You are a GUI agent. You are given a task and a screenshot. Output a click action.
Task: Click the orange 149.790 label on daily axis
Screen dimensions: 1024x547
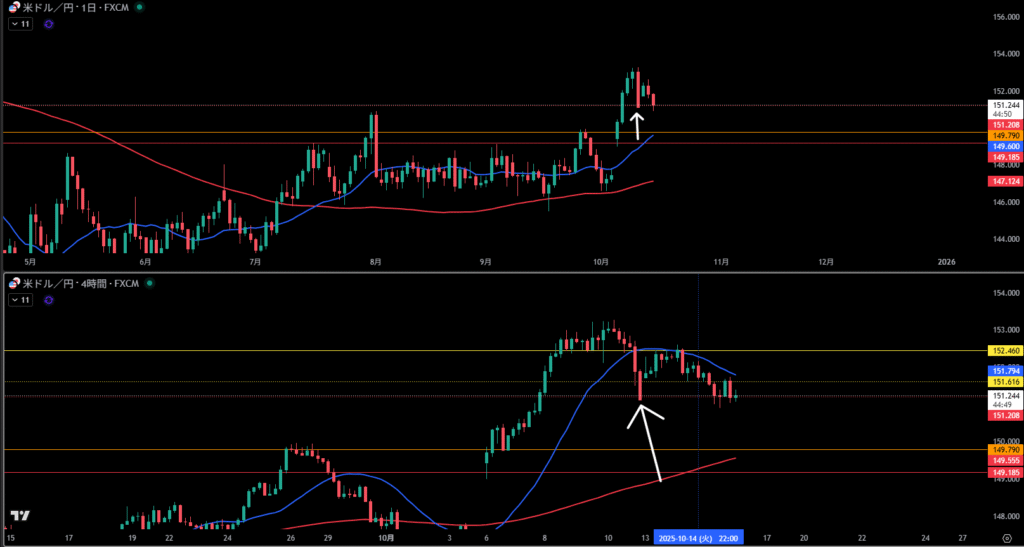[x=1004, y=135]
